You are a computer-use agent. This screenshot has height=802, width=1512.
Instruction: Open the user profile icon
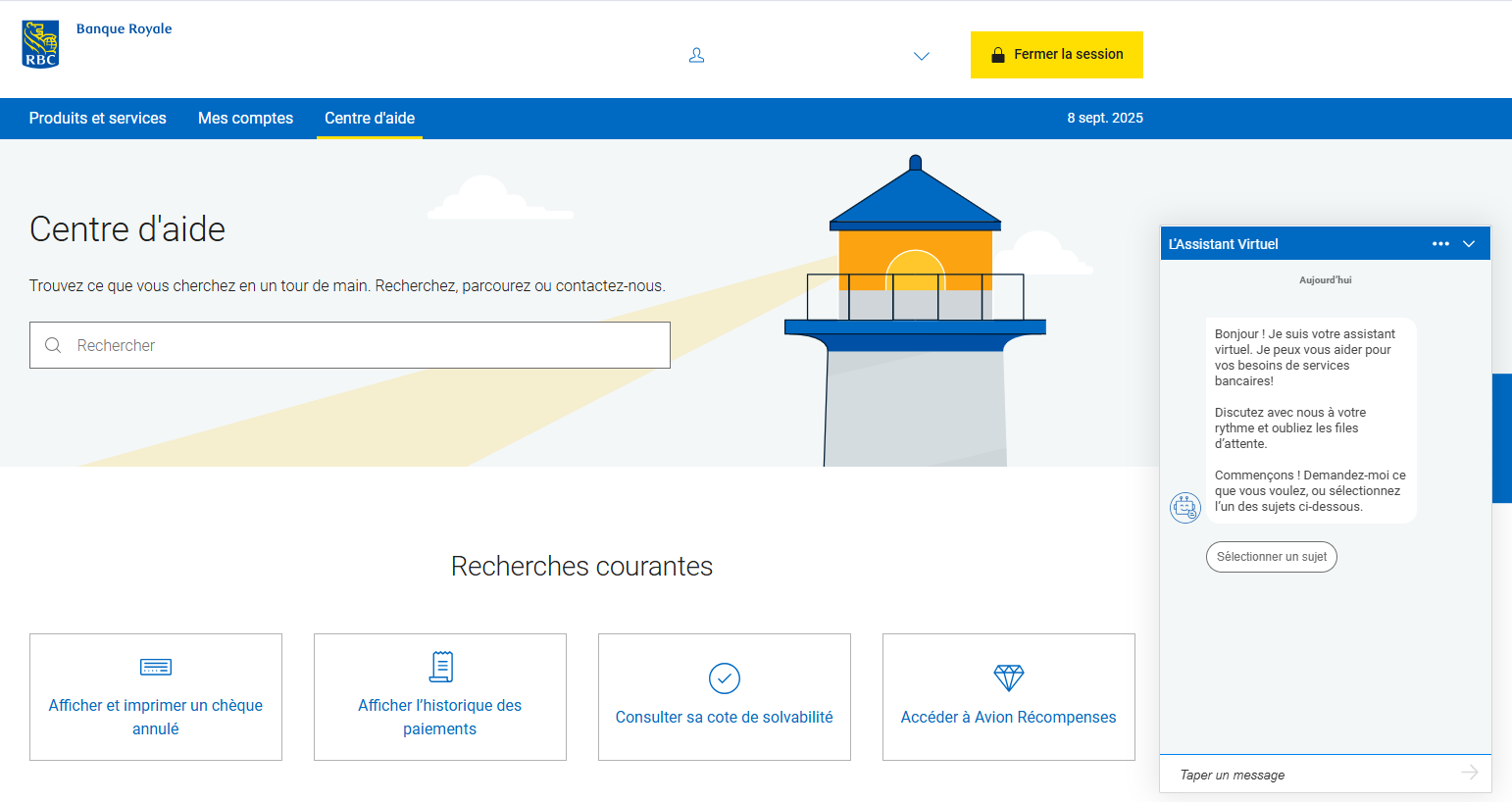point(696,56)
